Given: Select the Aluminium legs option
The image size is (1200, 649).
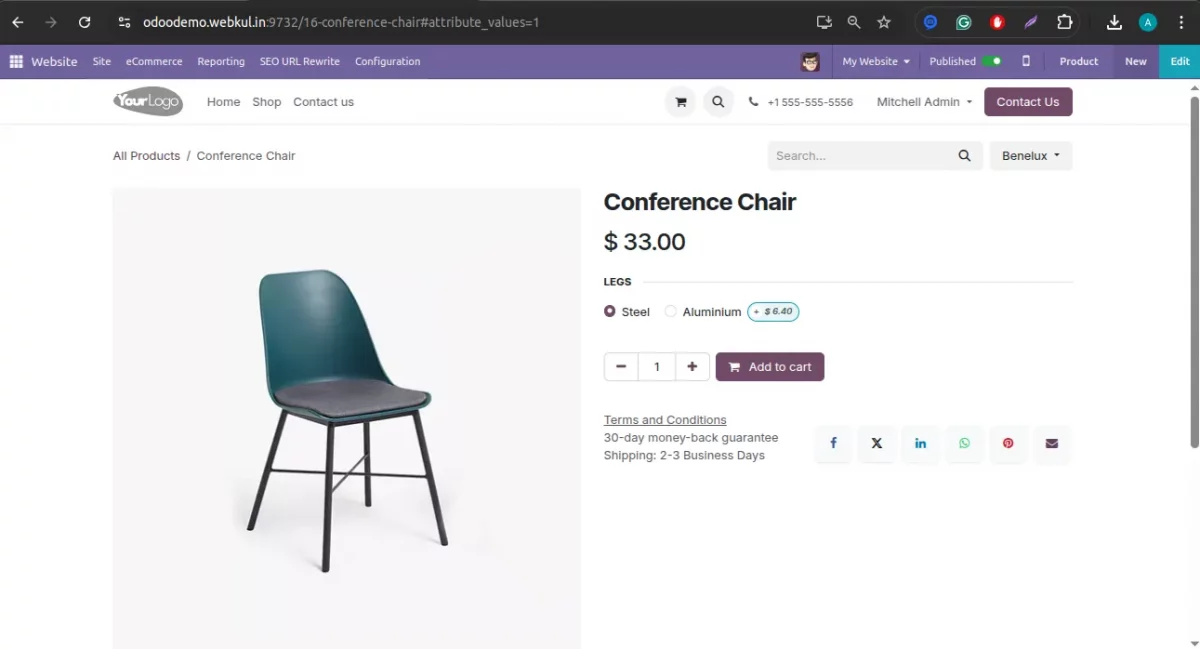Looking at the screenshot, I should point(670,311).
